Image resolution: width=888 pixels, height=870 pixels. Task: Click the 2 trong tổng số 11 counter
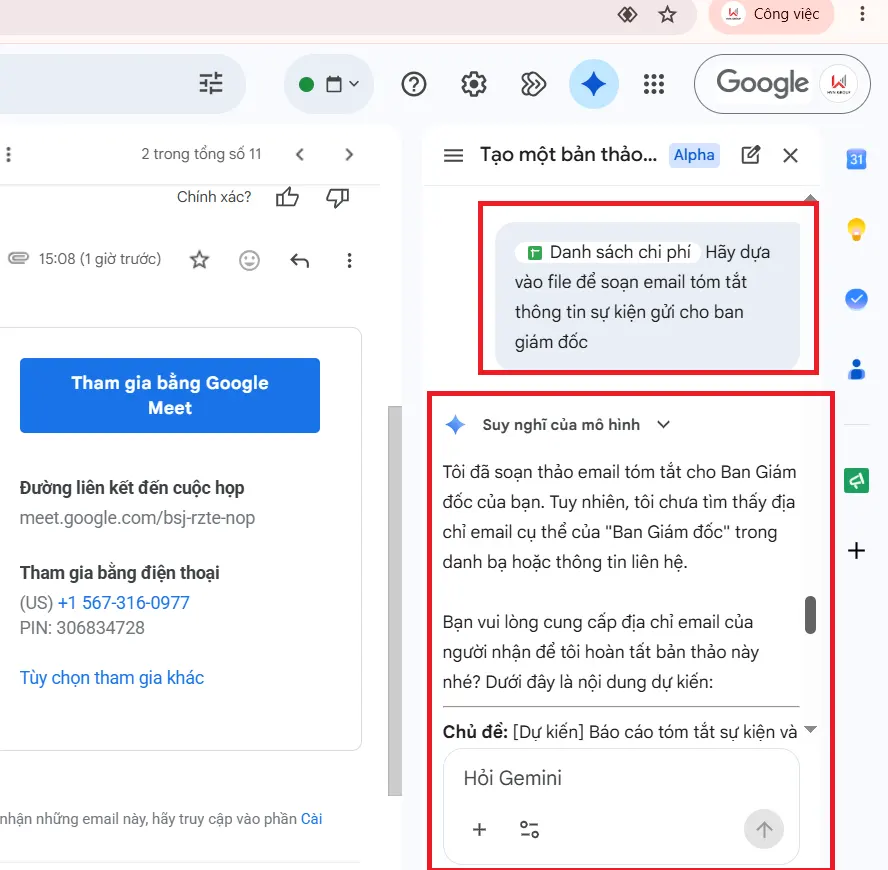coord(201,154)
